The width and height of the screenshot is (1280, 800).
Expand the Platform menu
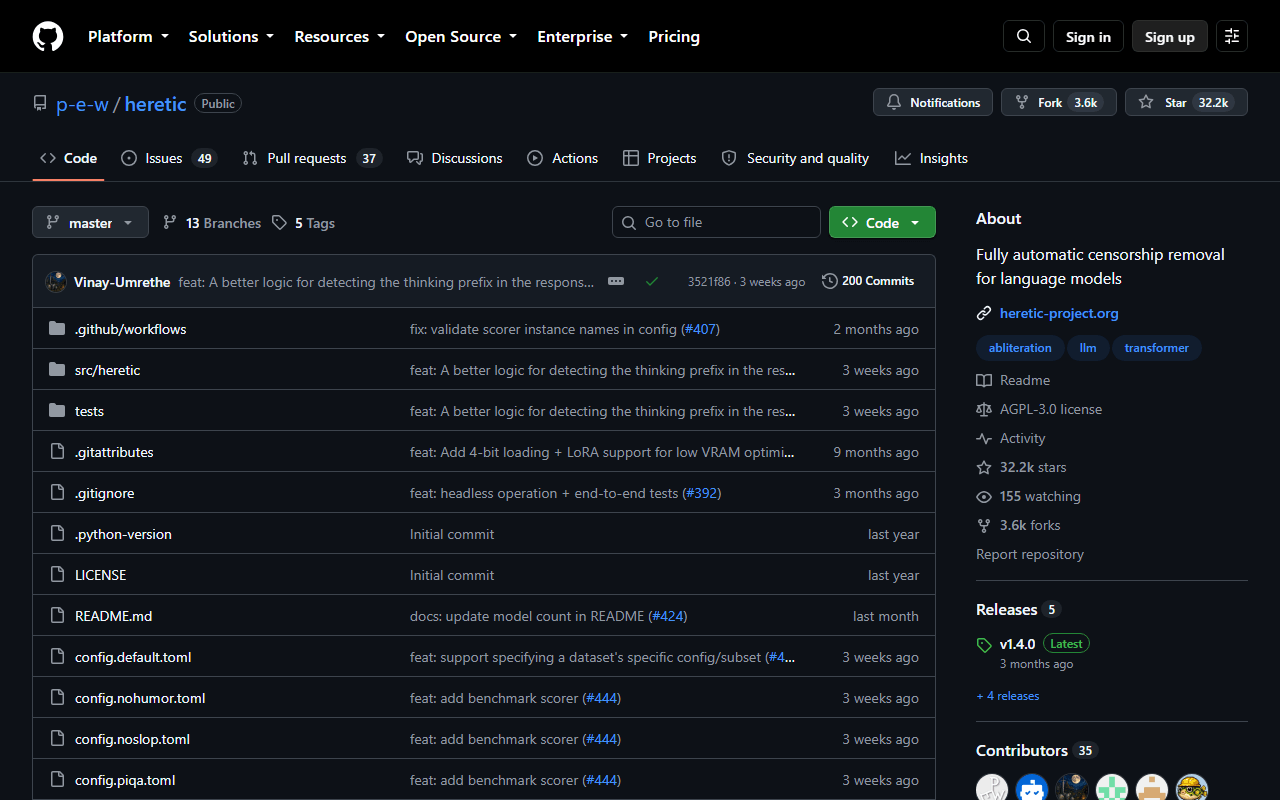click(128, 36)
